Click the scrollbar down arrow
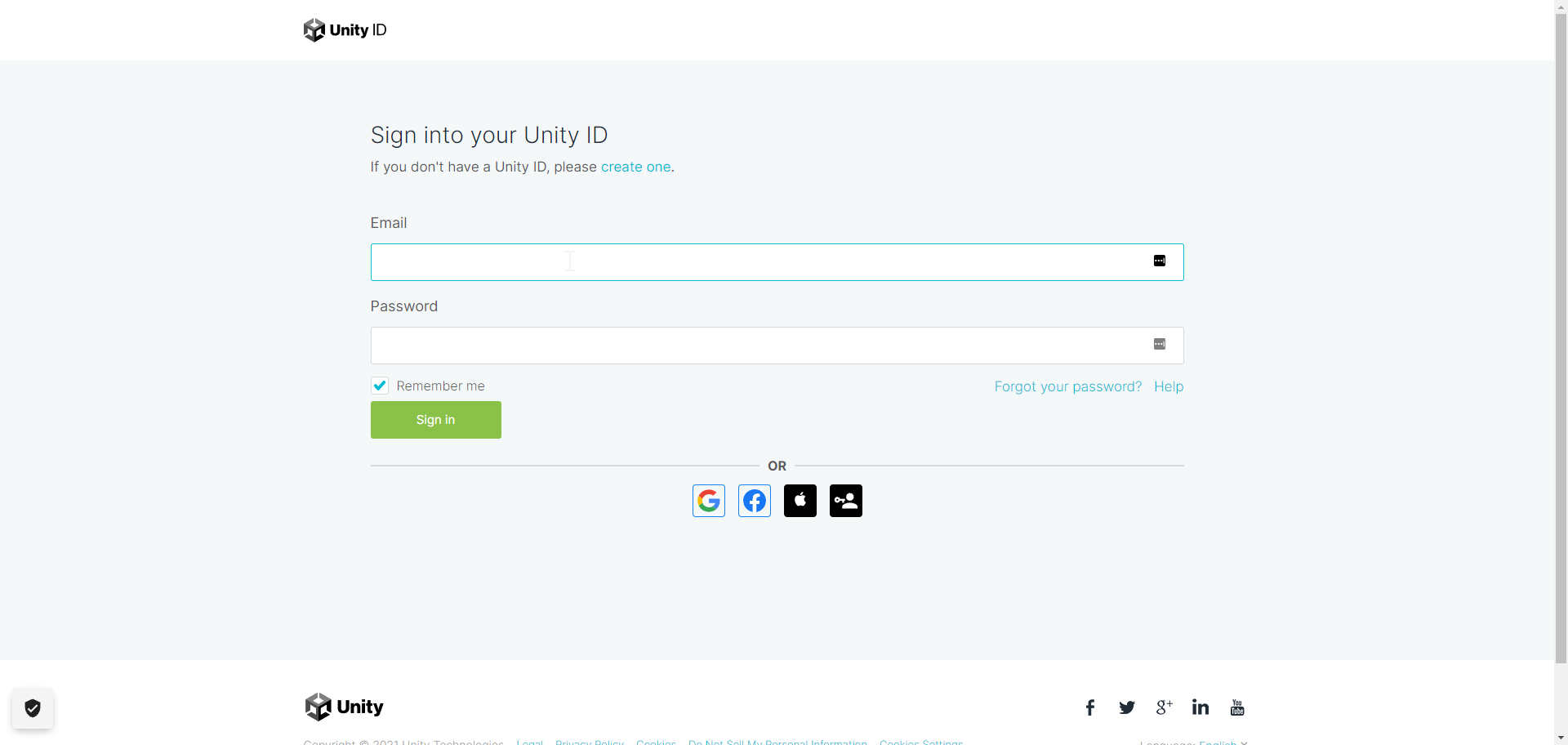1568x745 pixels. 1561,738
